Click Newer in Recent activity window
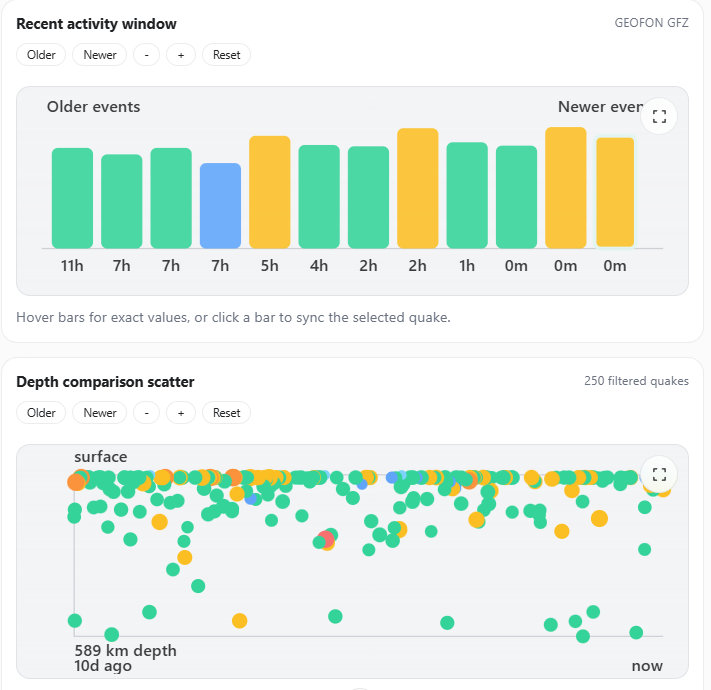 click(x=100, y=55)
